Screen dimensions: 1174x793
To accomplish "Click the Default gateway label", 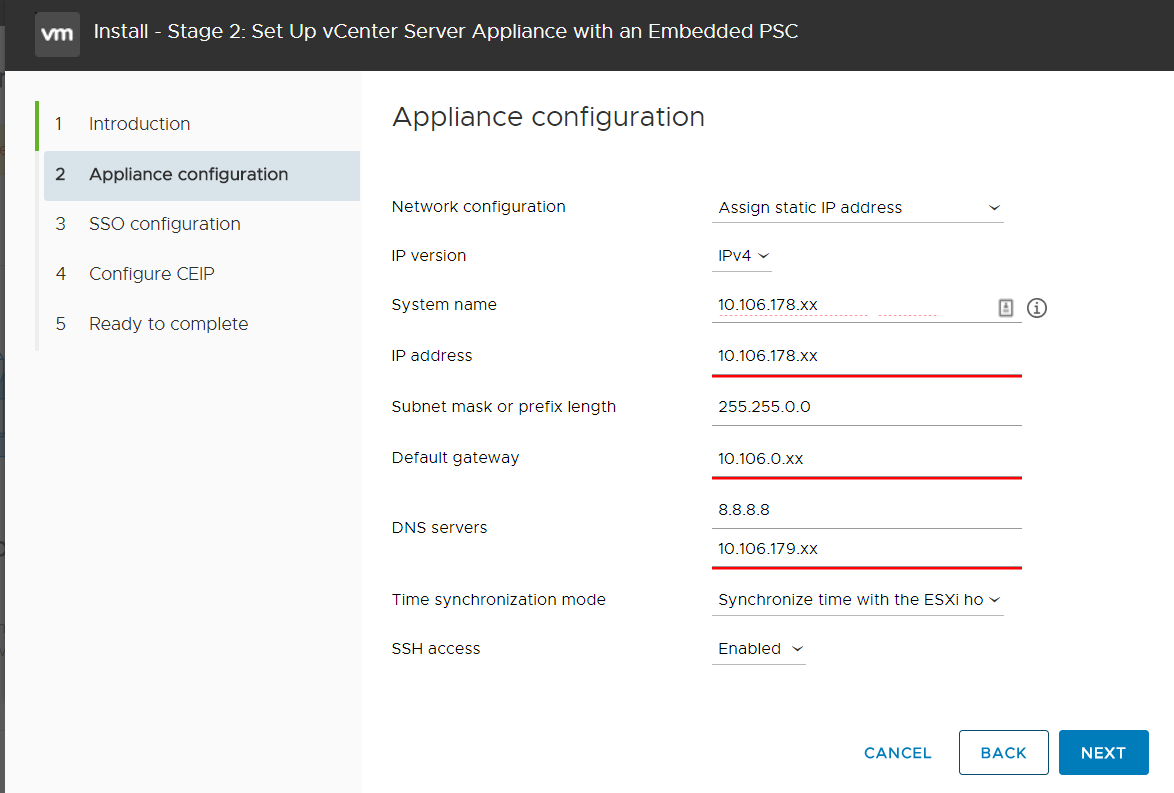I will click(455, 458).
